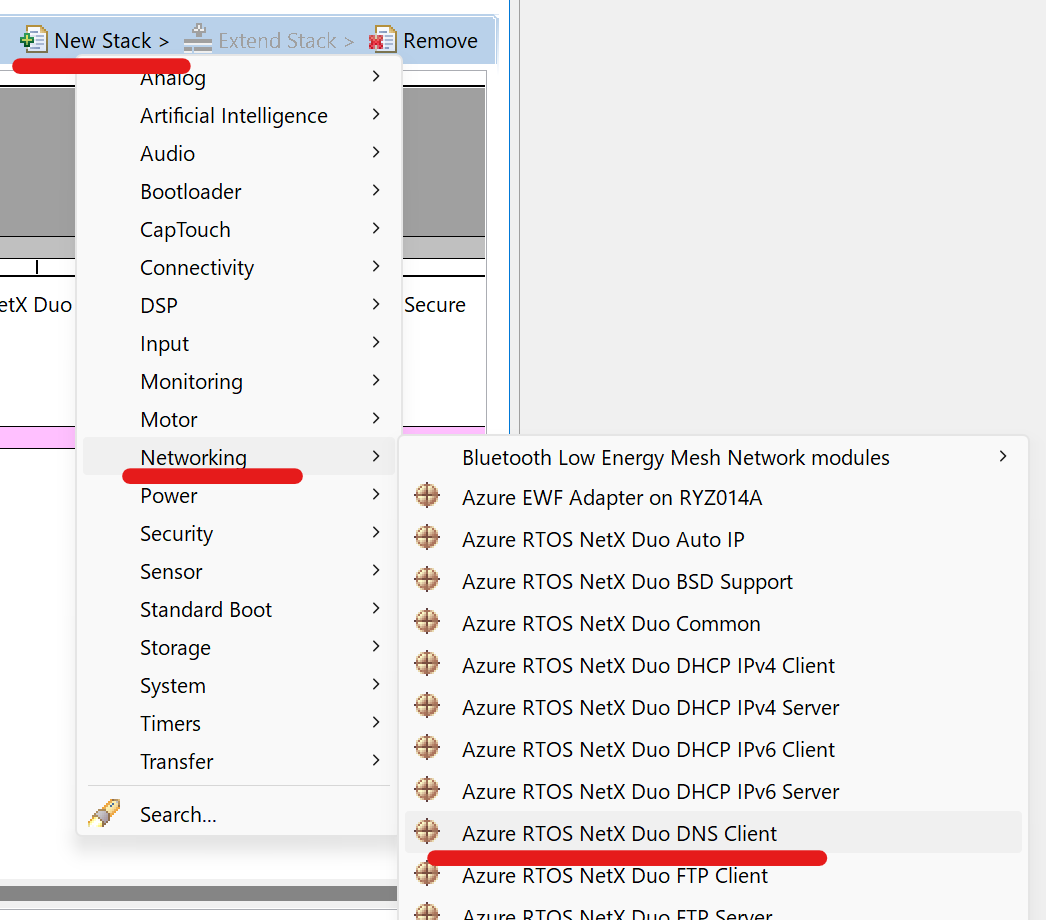Expand arrow next to Artificial Intelligence
Viewport: 1046px width, 920px height.
click(376, 115)
